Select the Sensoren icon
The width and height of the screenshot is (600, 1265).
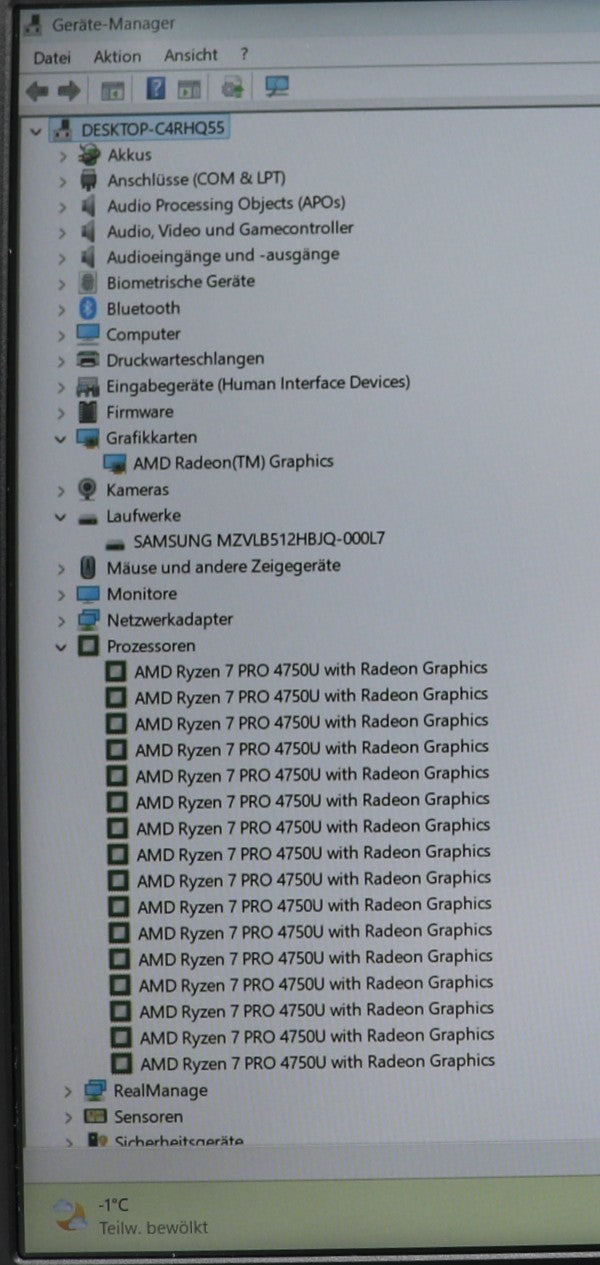coord(95,1117)
